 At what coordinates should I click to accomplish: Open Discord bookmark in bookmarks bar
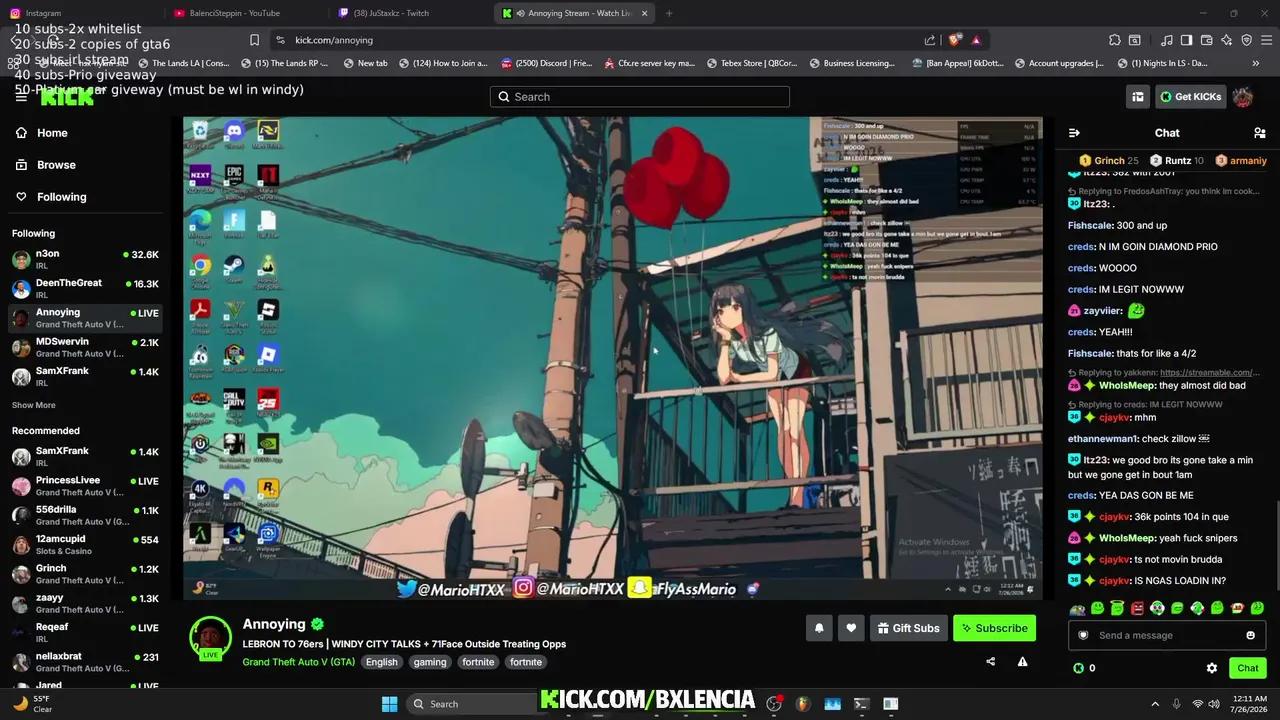click(547, 63)
